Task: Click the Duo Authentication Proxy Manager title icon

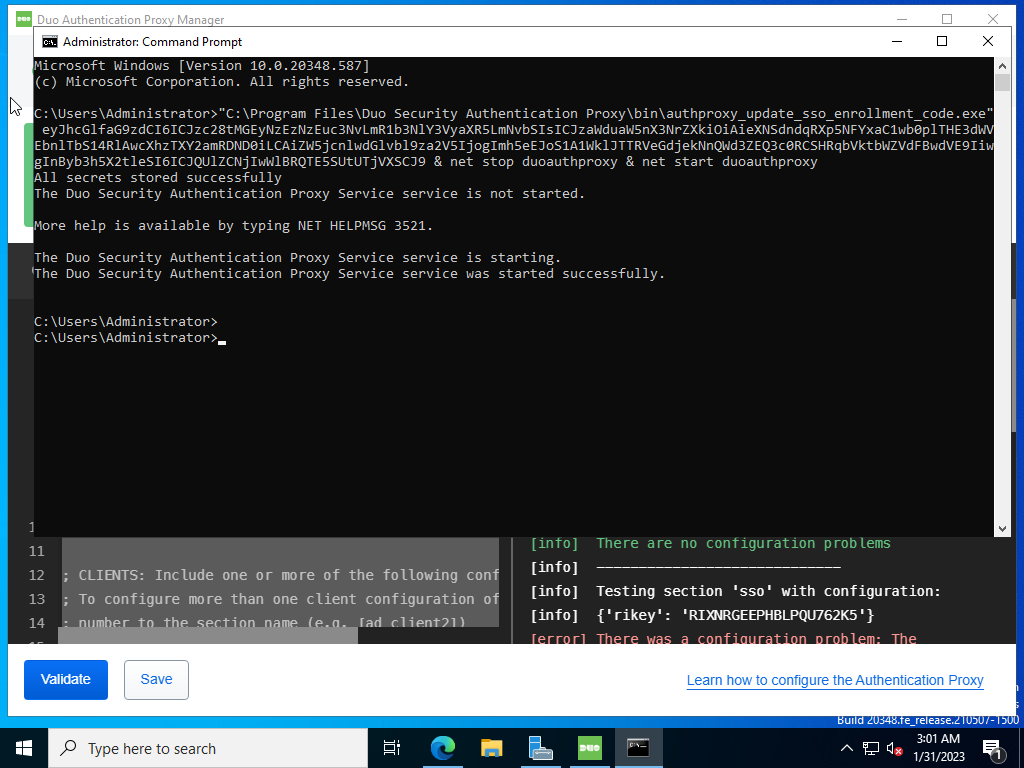Action: tap(24, 20)
